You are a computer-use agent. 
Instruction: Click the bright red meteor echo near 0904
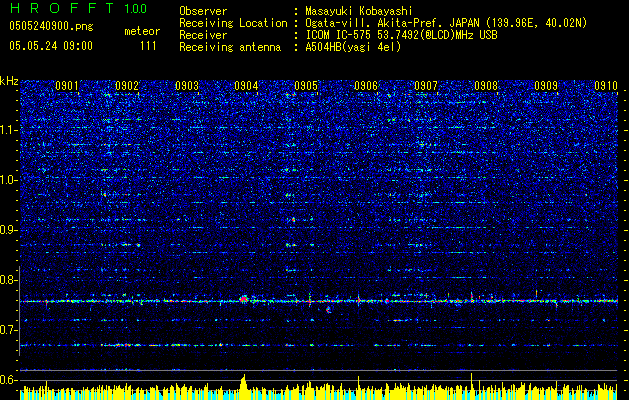tap(243, 299)
